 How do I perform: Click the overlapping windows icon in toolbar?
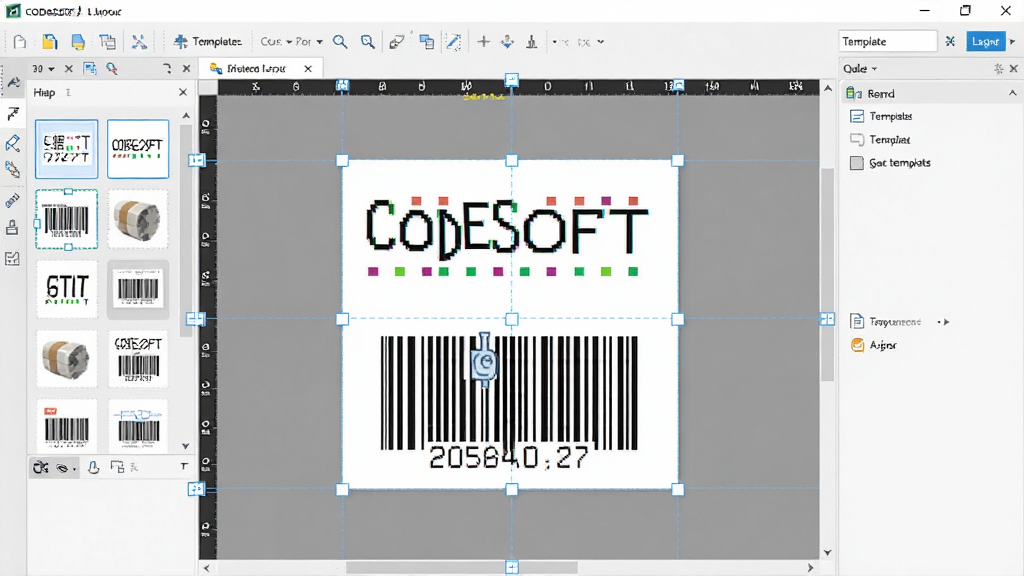pos(426,42)
